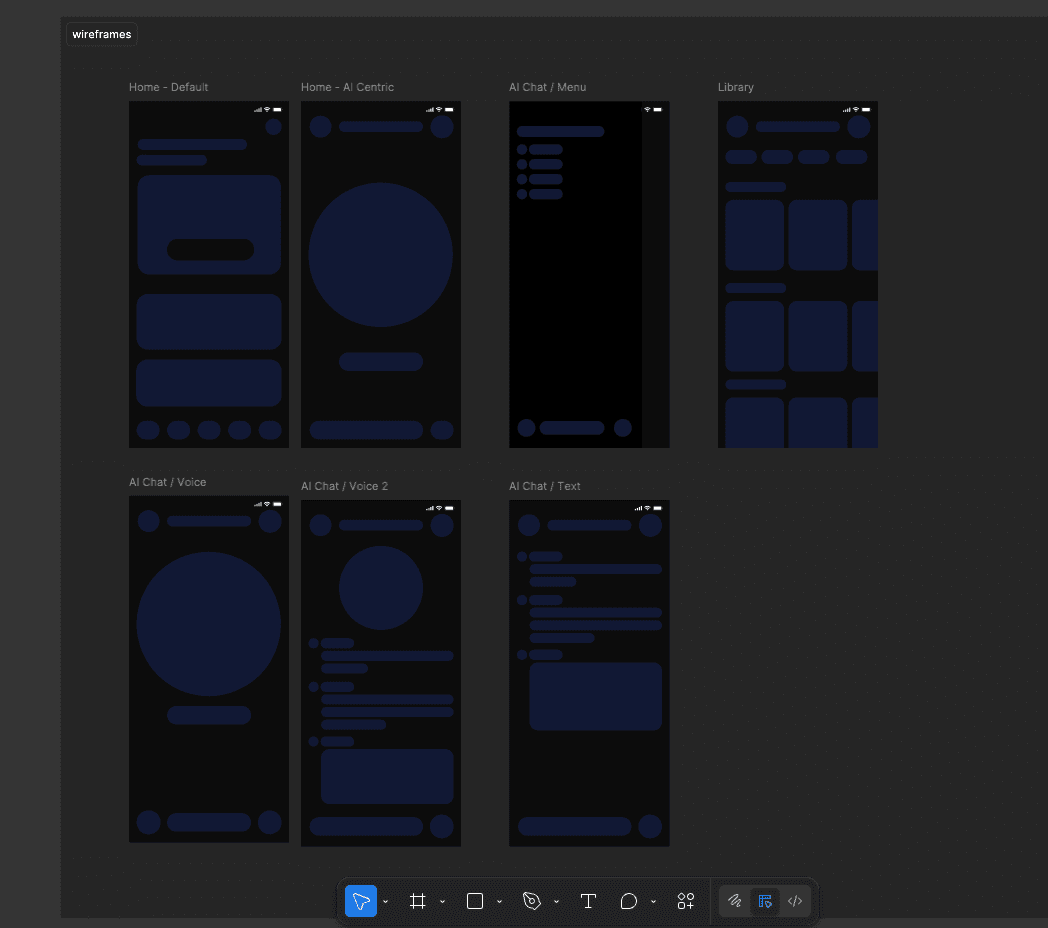Click large circle in AI Chat / Voice frame
This screenshot has height=928, width=1048.
[209, 624]
